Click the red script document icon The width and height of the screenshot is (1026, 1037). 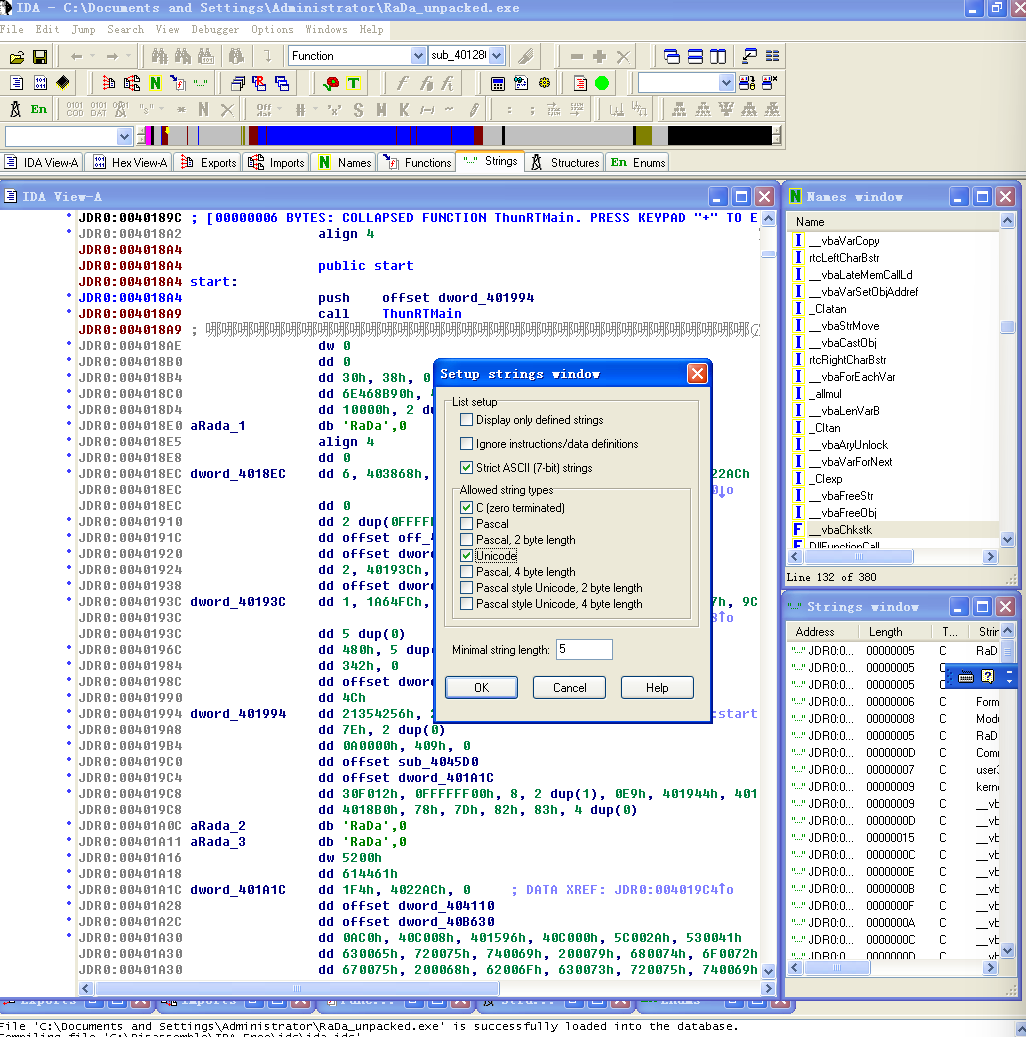pos(580,83)
